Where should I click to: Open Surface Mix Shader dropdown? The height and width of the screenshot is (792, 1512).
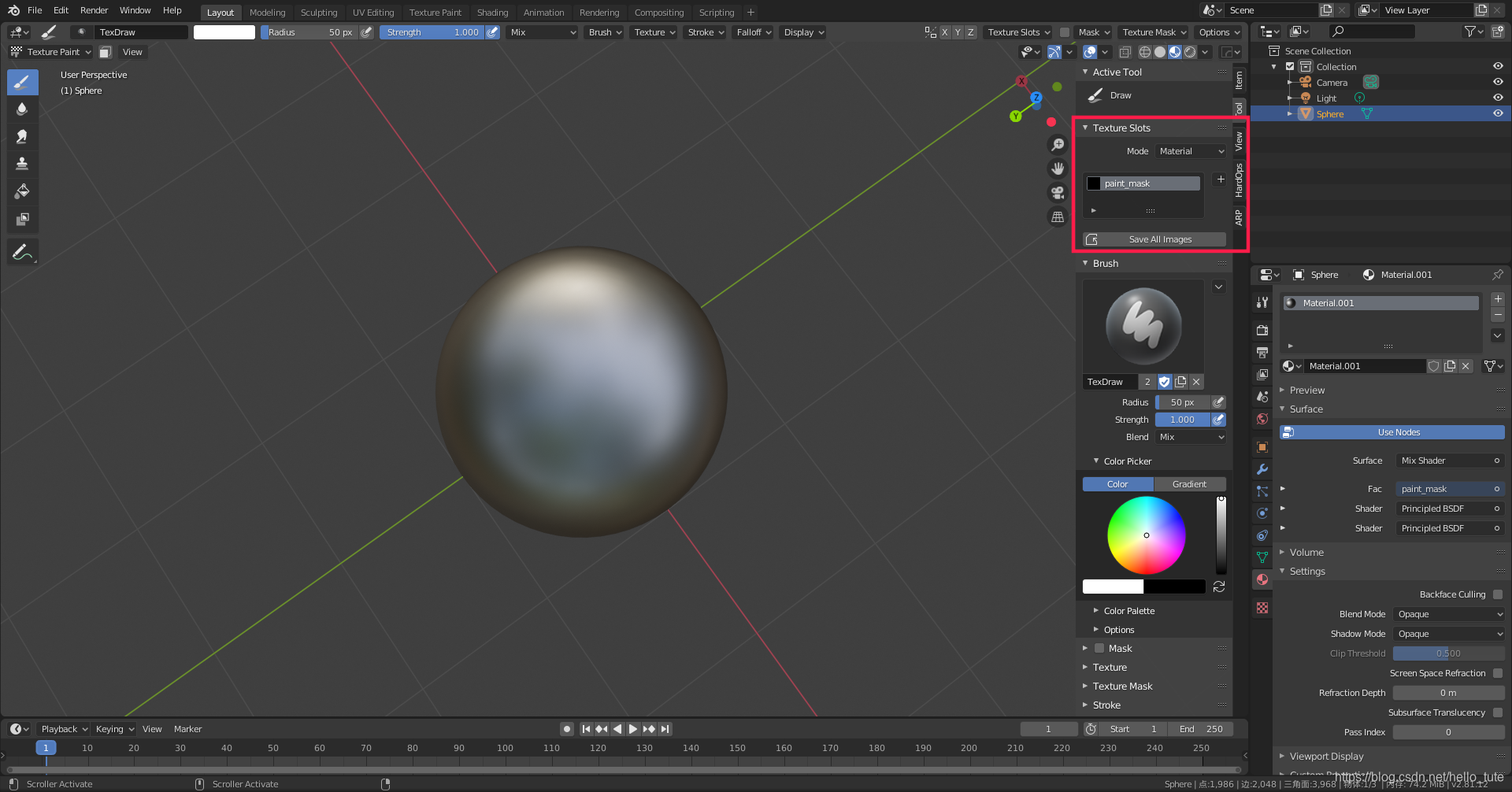tap(1449, 461)
